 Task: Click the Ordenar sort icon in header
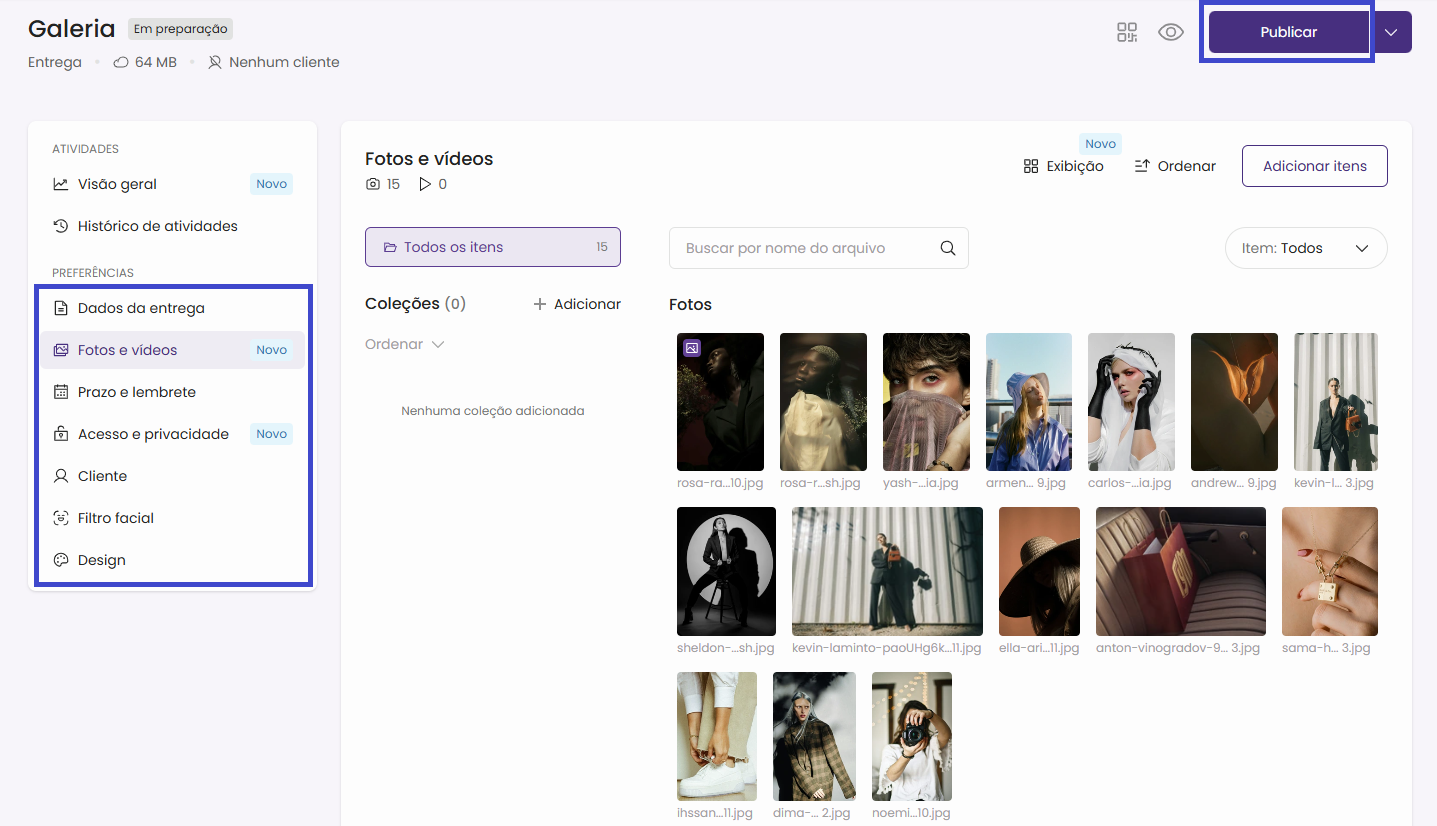1142,166
